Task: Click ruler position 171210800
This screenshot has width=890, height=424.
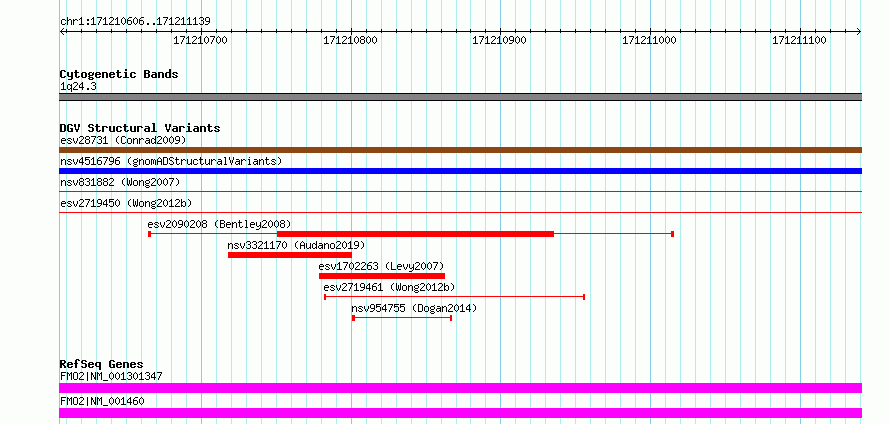Action: click(x=350, y=40)
